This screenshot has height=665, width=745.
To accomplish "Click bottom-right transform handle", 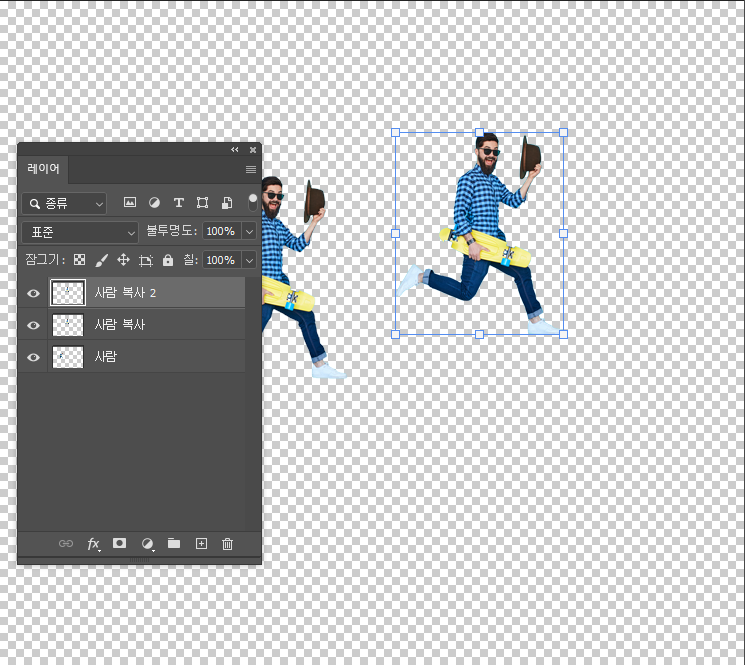I will tap(563, 334).
